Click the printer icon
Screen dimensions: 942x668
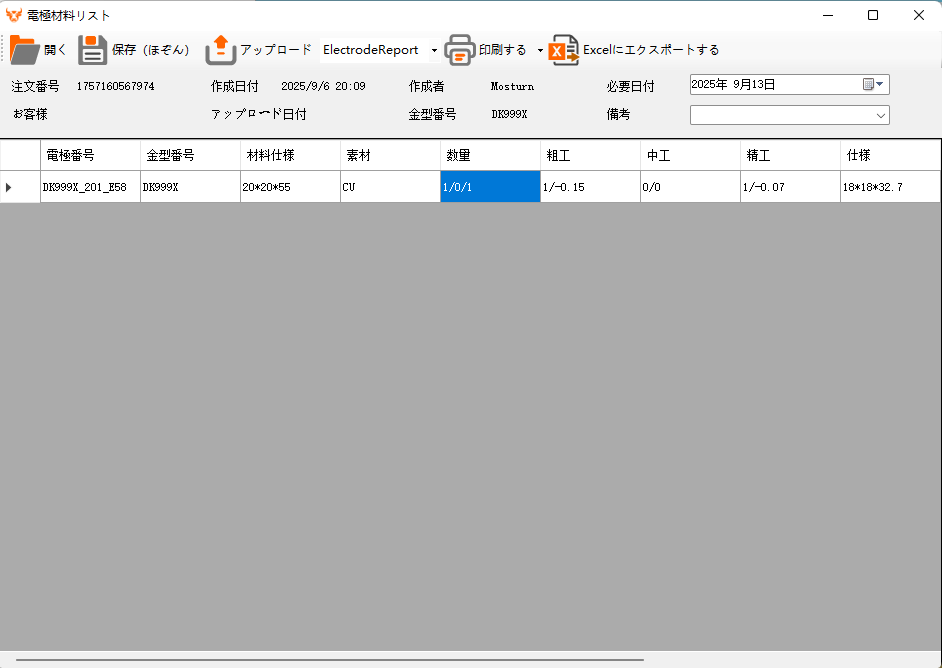460,50
